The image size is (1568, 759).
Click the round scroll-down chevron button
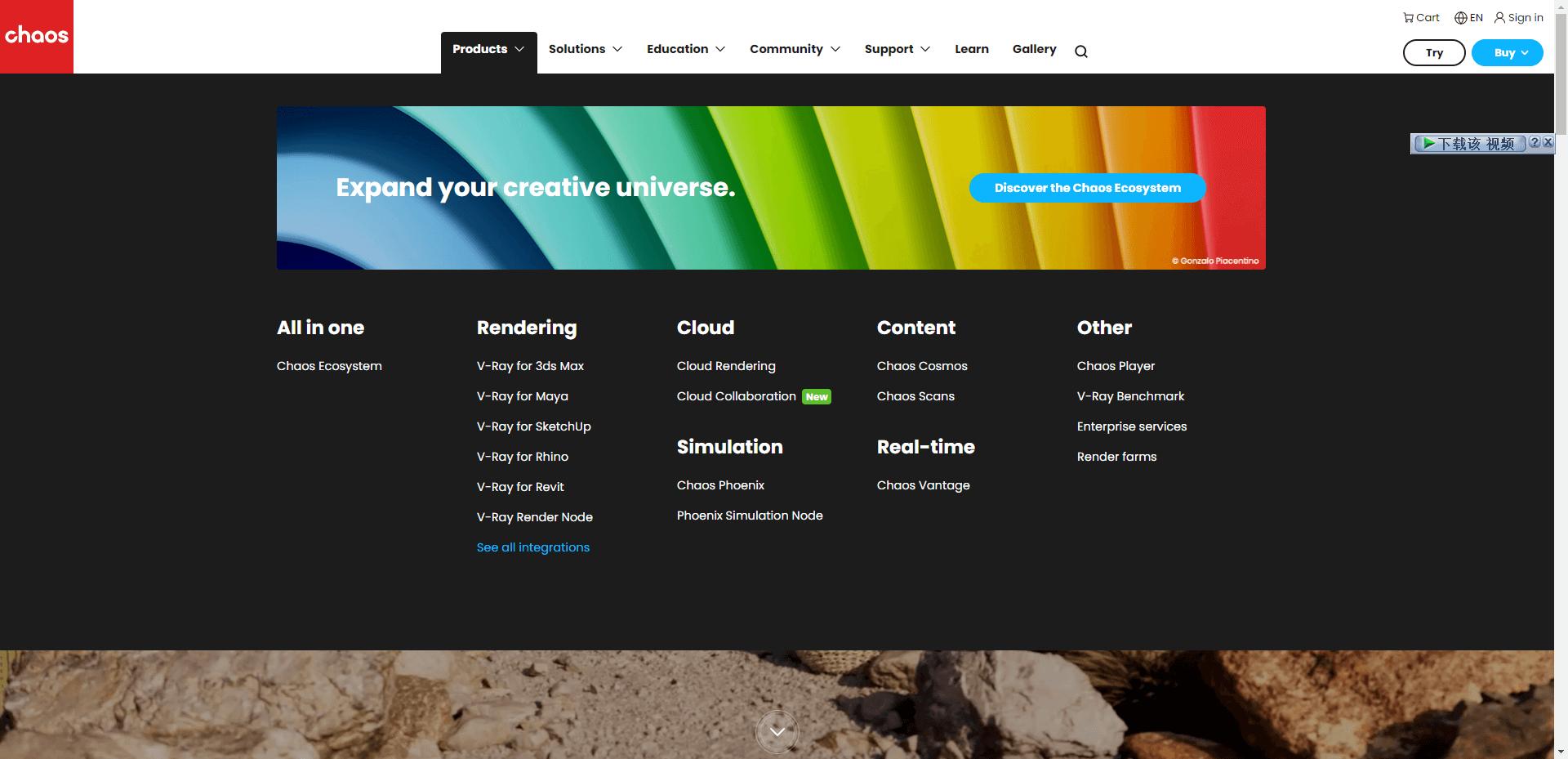[777, 732]
